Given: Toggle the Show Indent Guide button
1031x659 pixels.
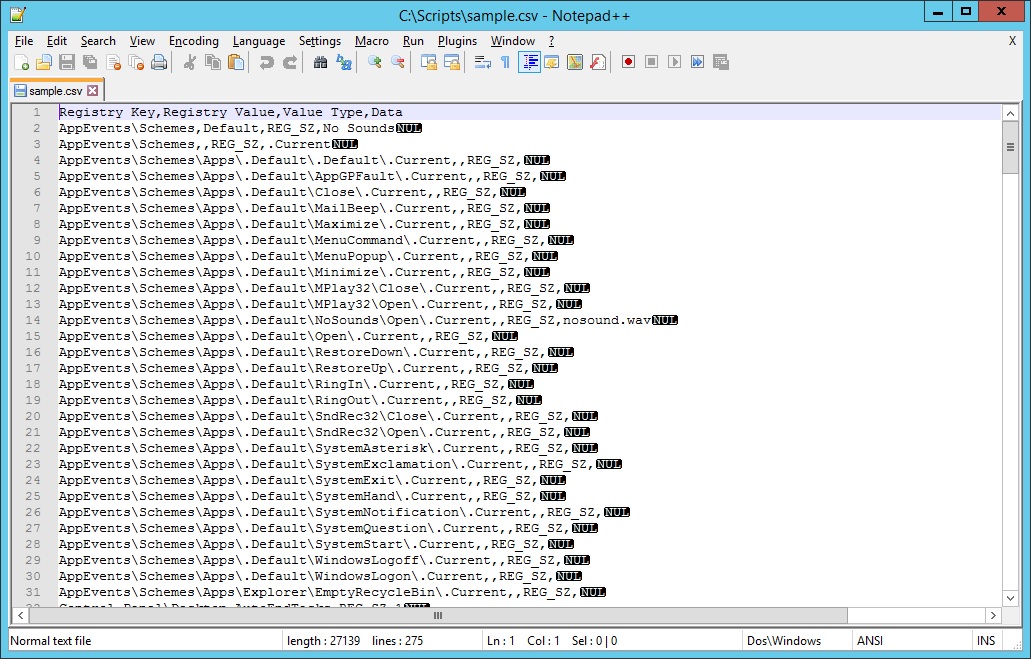Looking at the screenshot, I should [x=529, y=62].
